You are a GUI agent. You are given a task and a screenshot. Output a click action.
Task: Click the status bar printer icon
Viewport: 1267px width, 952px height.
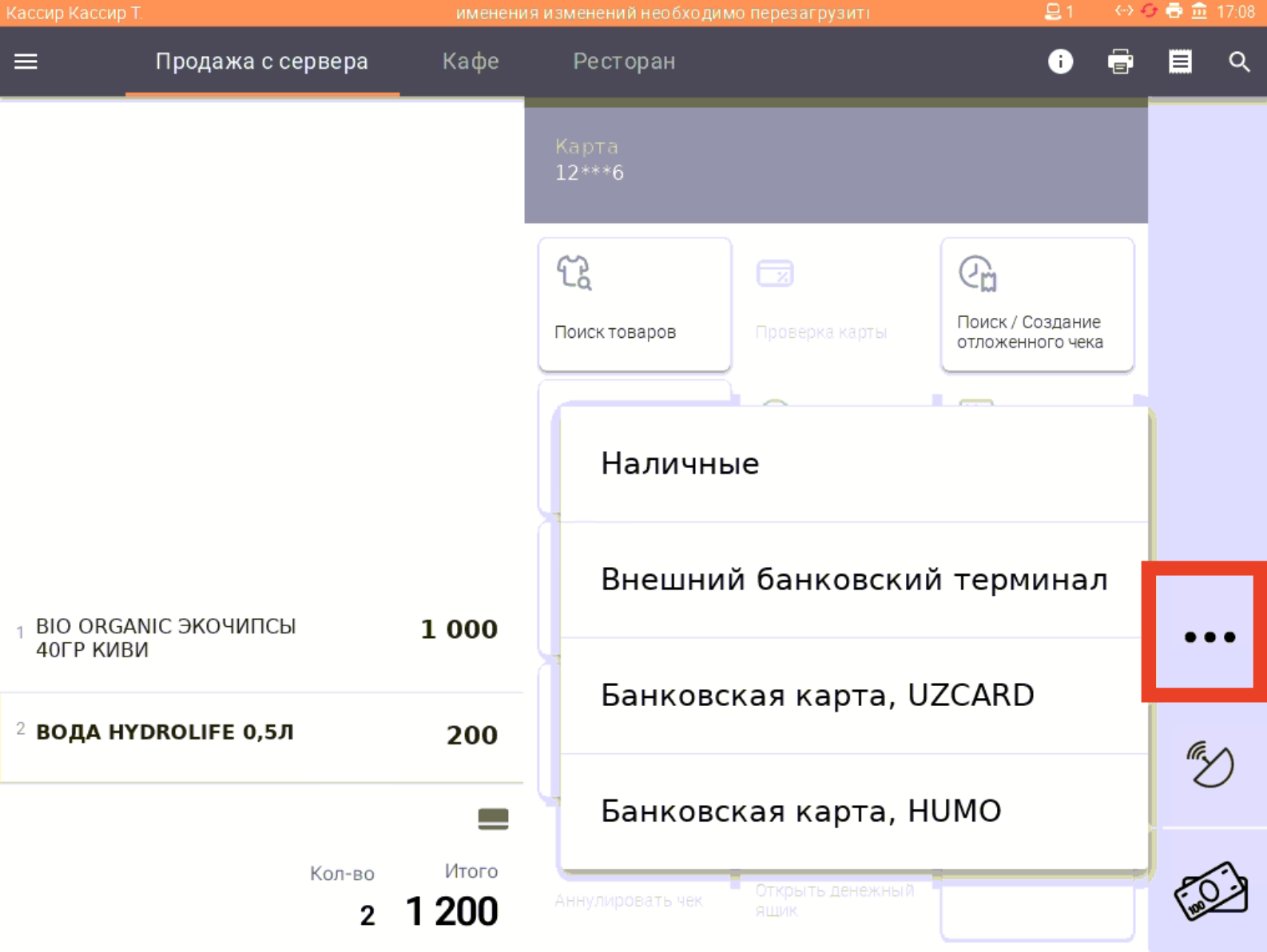[x=1174, y=11]
